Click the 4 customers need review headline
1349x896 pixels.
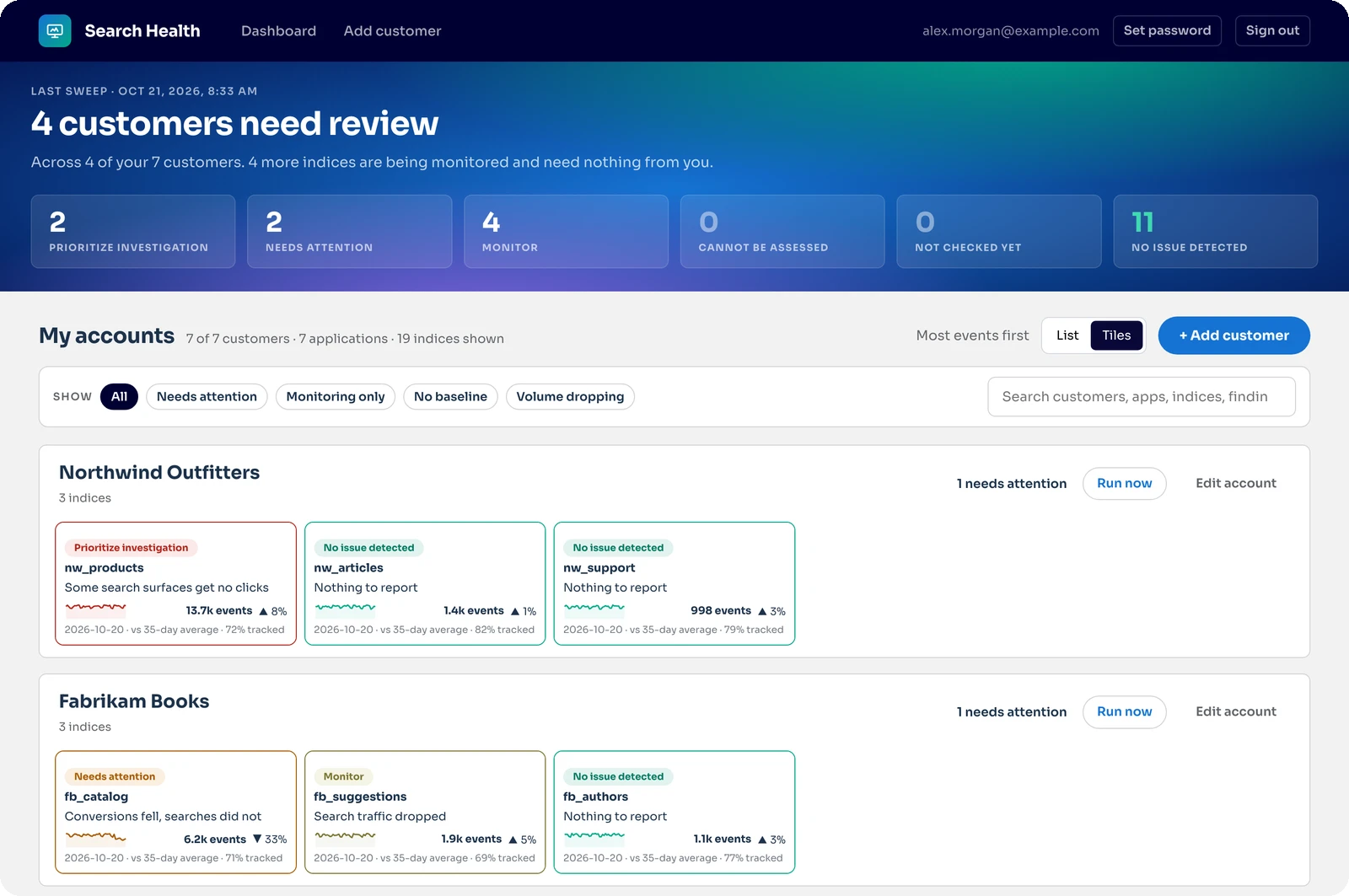click(x=234, y=124)
